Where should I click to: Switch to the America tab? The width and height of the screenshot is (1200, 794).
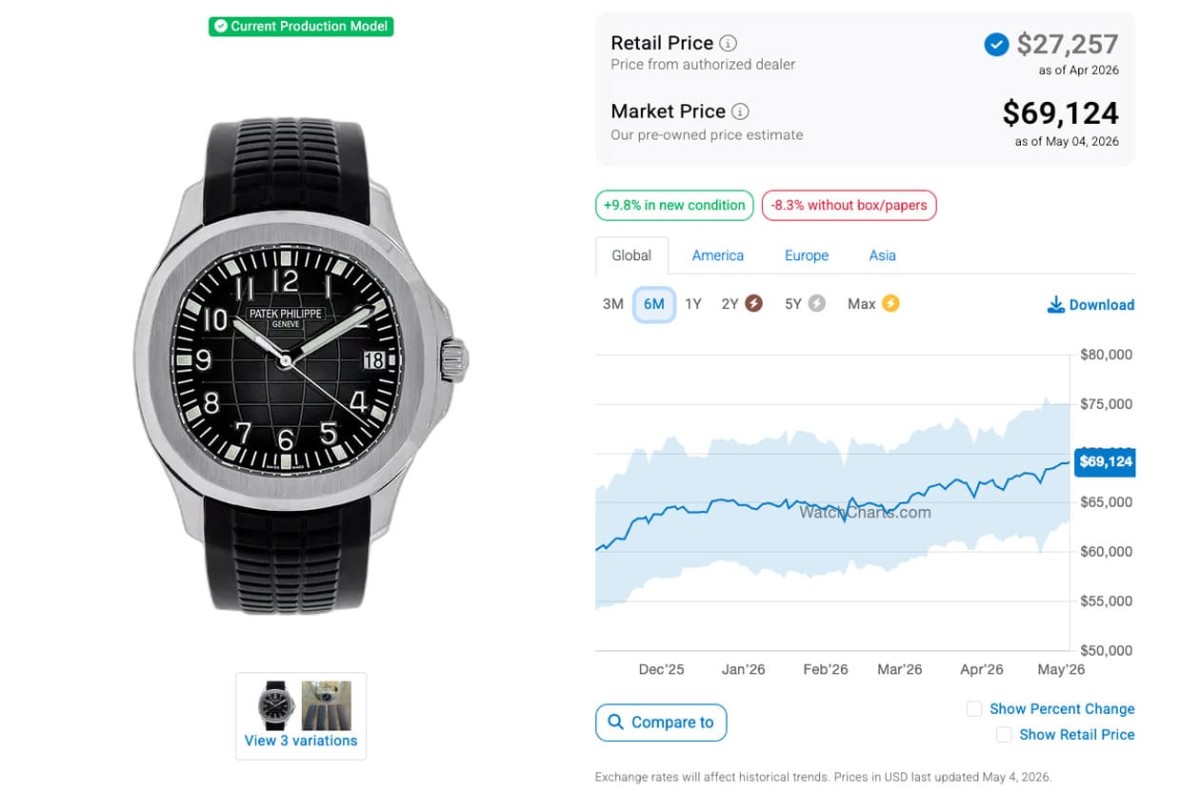click(x=718, y=255)
